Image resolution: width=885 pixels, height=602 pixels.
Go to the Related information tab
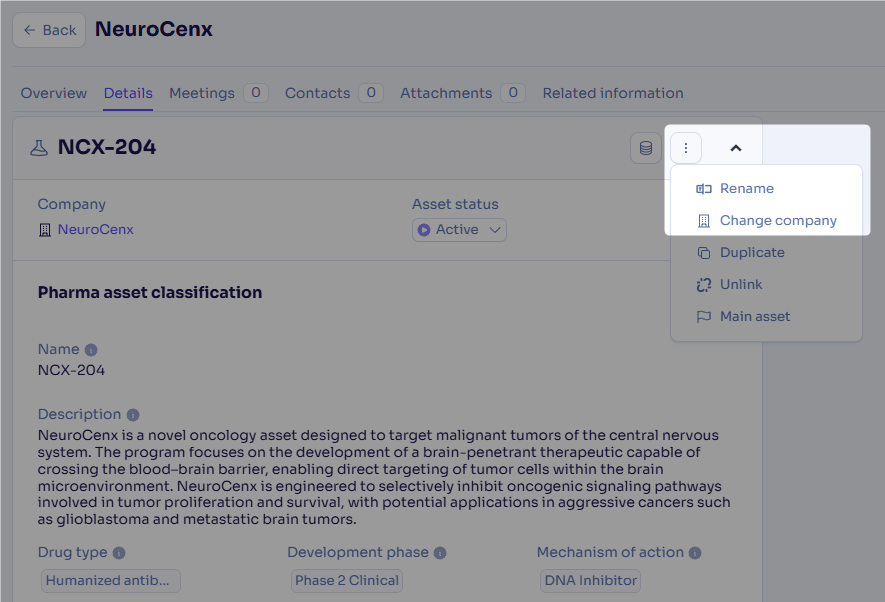tap(613, 93)
